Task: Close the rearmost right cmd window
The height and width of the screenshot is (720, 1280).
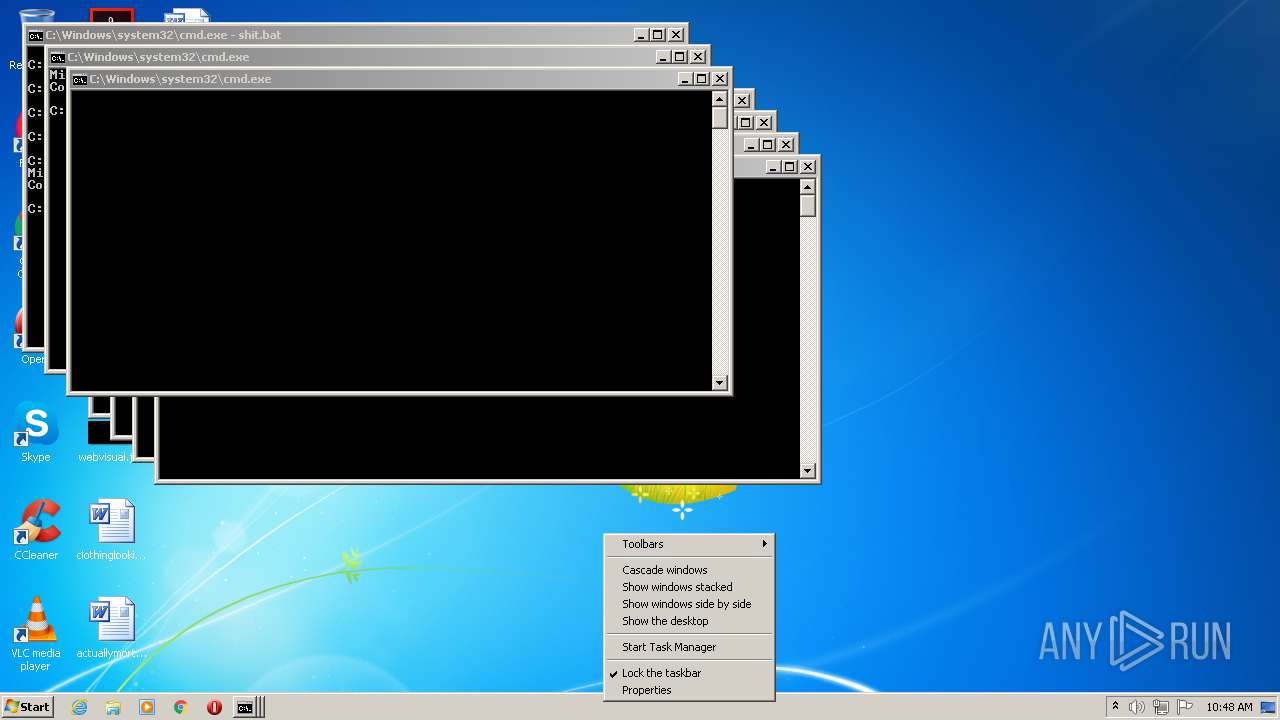Action: (808, 167)
